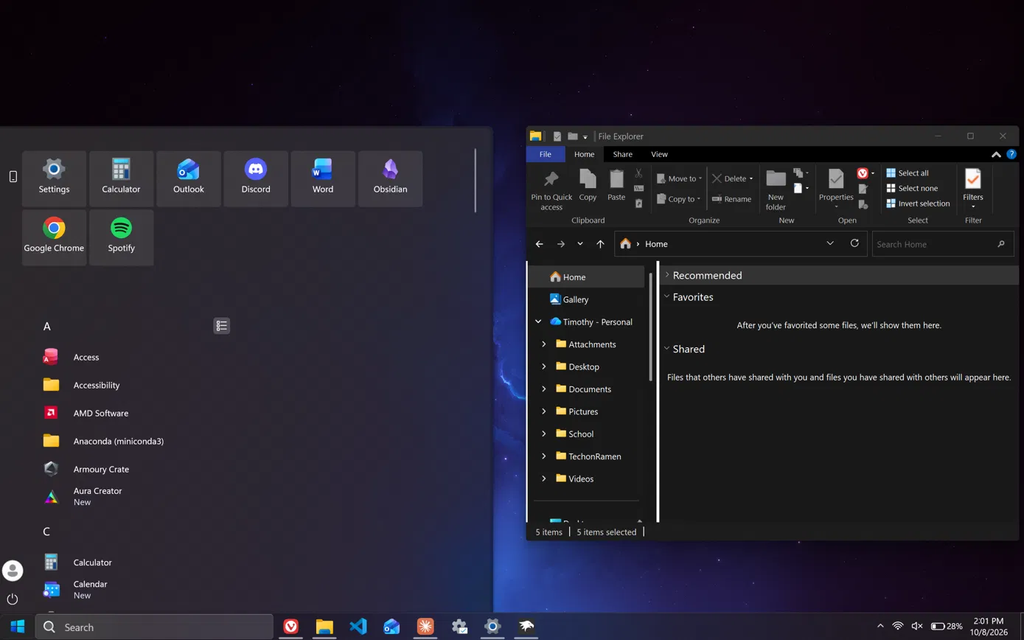This screenshot has height=640, width=1024.
Task: Click the Paste button in ribbon
Action: tap(616, 185)
